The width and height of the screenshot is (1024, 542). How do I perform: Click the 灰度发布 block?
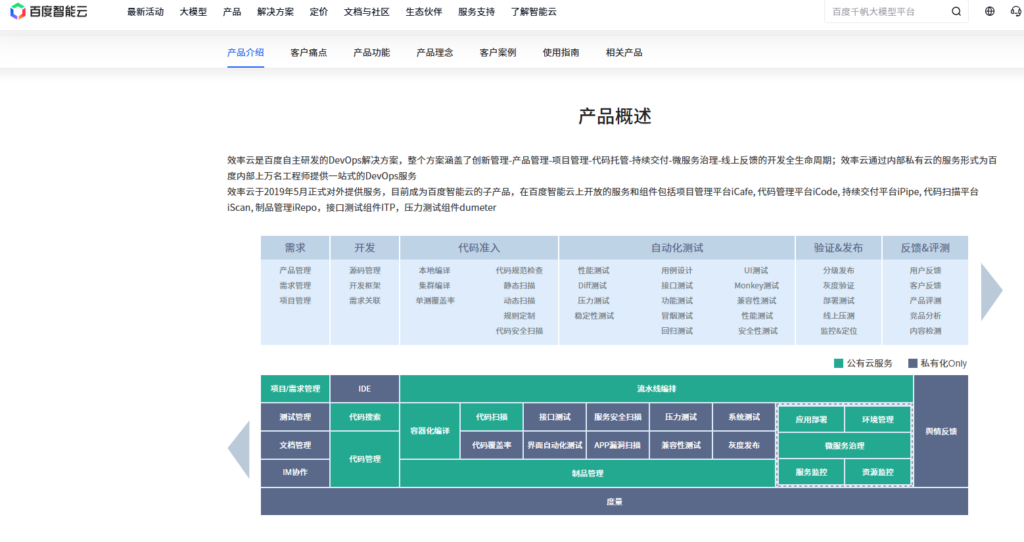click(744, 445)
